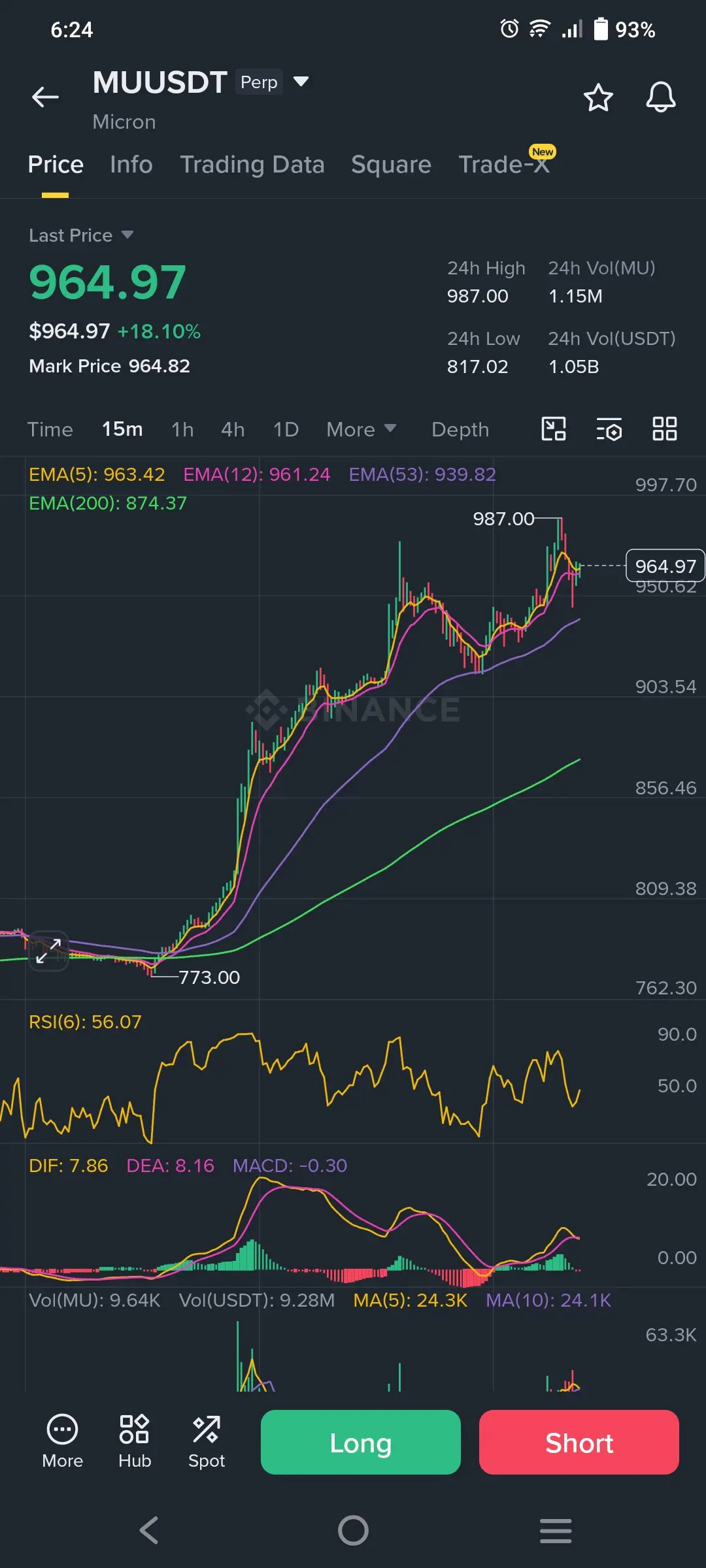Tap the 773.00 low marker on chart
Viewport: 706px width, 1568px height.
pyautogui.click(x=209, y=977)
